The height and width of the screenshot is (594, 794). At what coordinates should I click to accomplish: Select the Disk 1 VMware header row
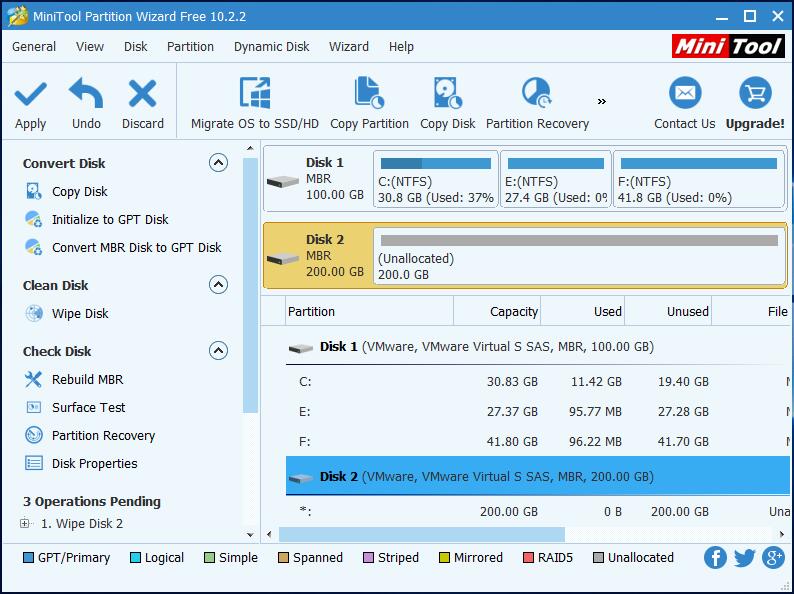click(x=538, y=347)
